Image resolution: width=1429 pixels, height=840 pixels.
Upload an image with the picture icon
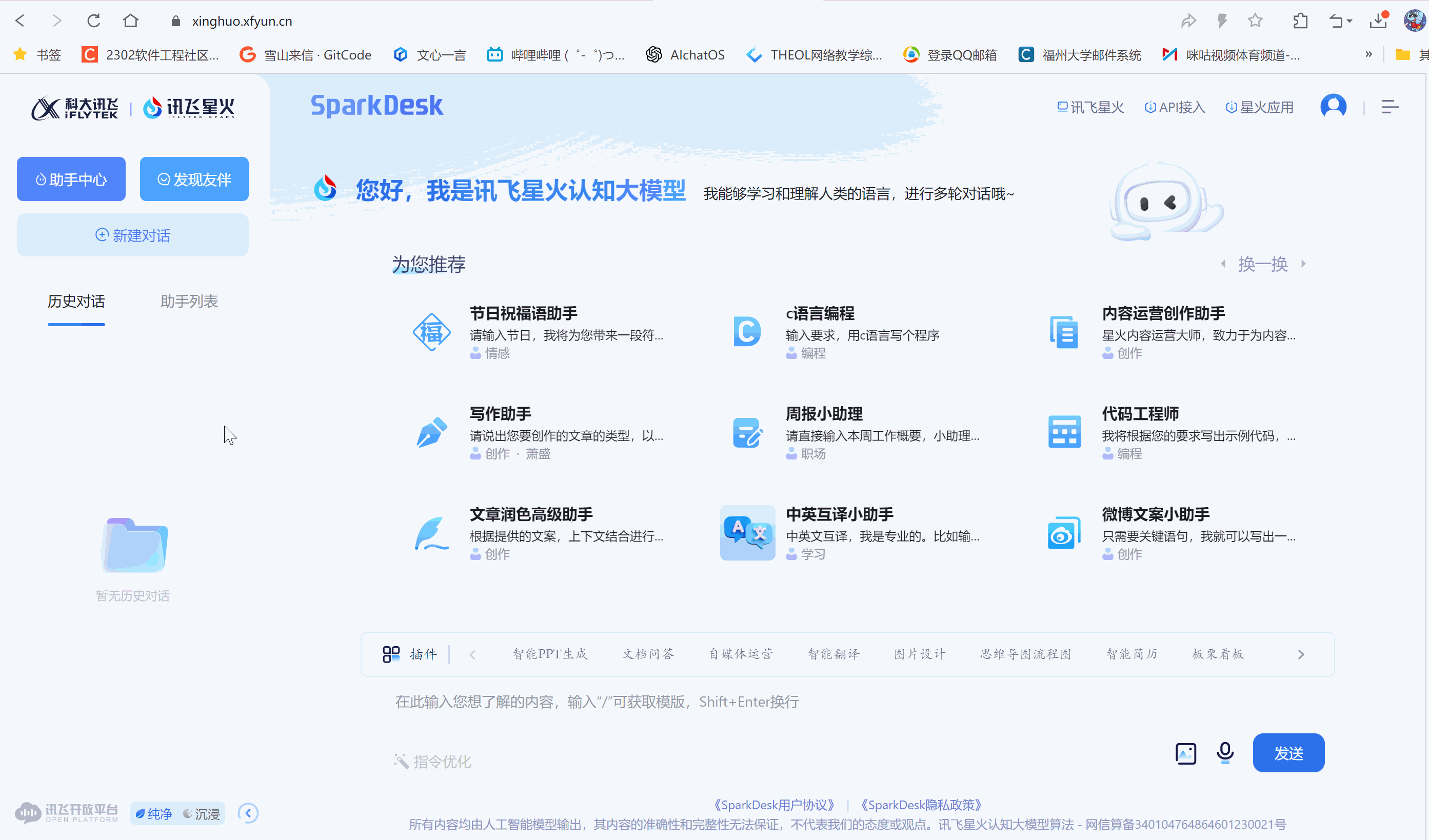(x=1186, y=754)
